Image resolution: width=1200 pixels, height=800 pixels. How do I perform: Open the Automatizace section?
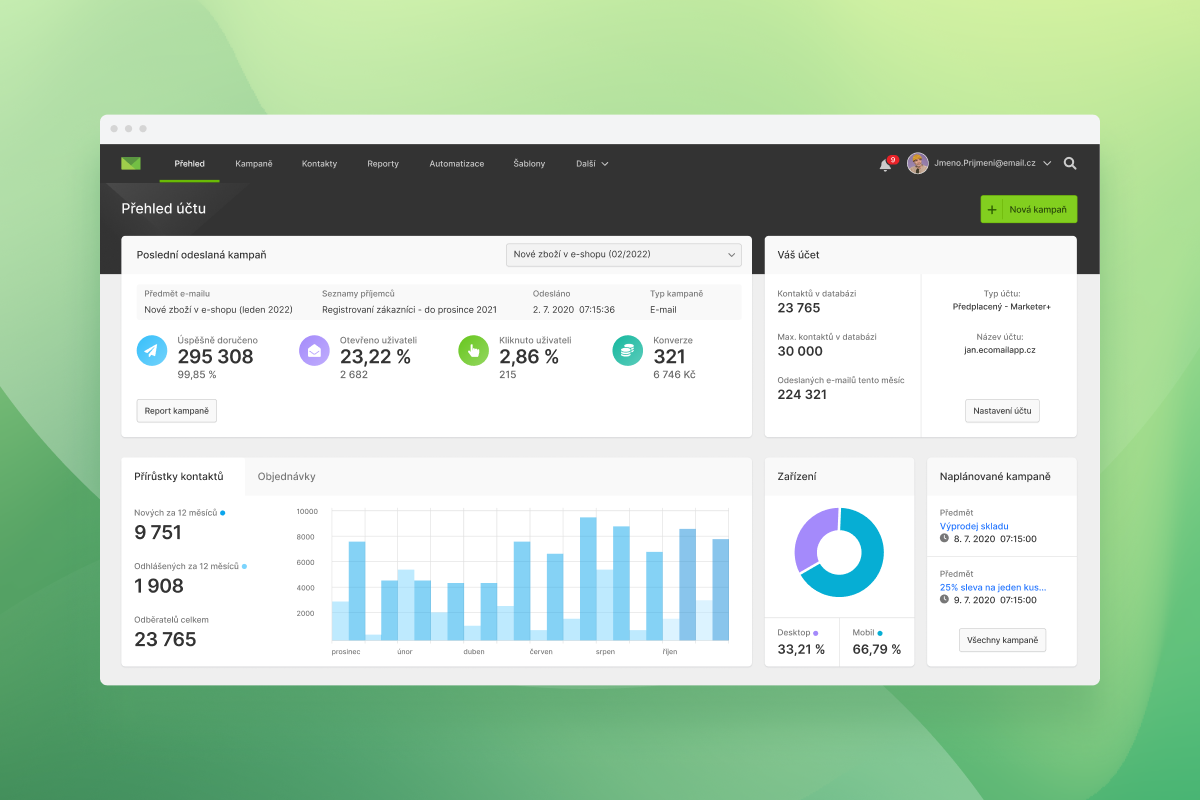pyautogui.click(x=457, y=163)
